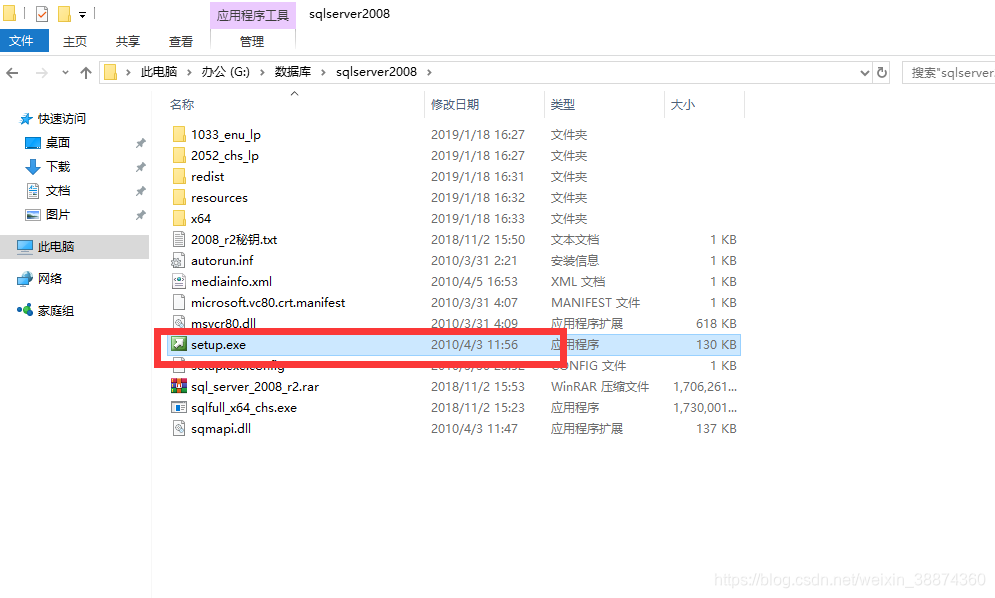The width and height of the screenshot is (995, 598).
Task: Click the refresh button beside address bar
Action: 882,72
